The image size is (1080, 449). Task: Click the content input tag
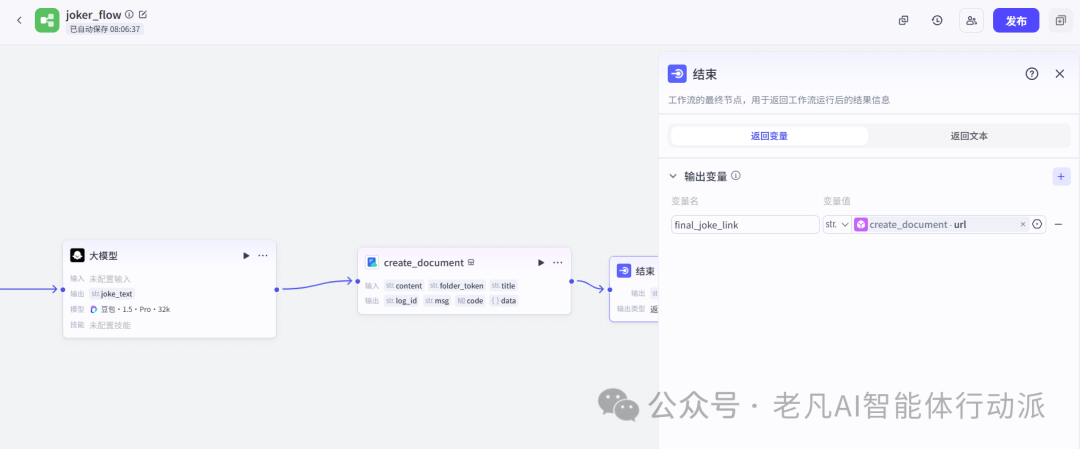click(404, 286)
